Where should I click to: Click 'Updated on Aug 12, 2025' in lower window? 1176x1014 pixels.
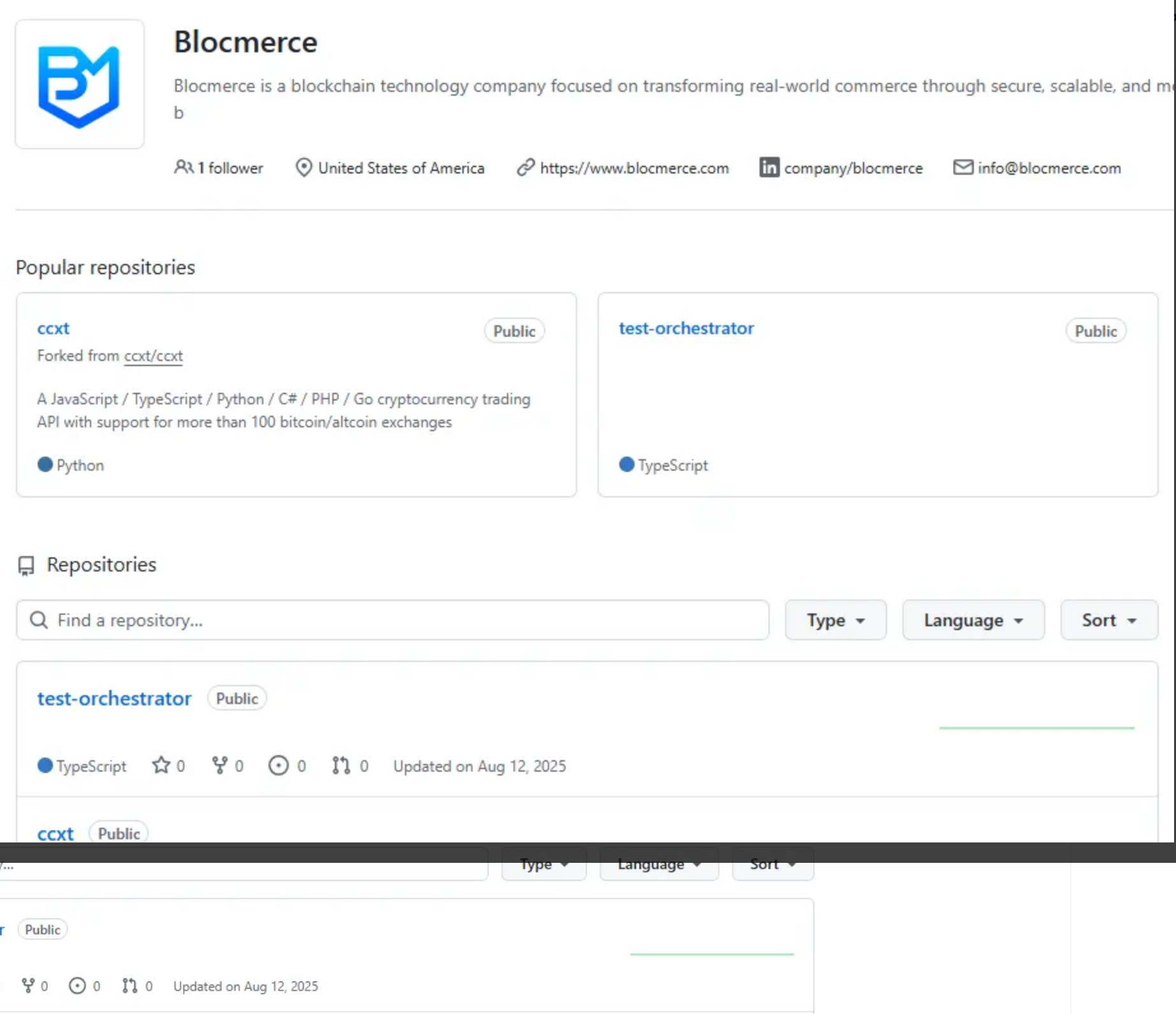click(246, 987)
